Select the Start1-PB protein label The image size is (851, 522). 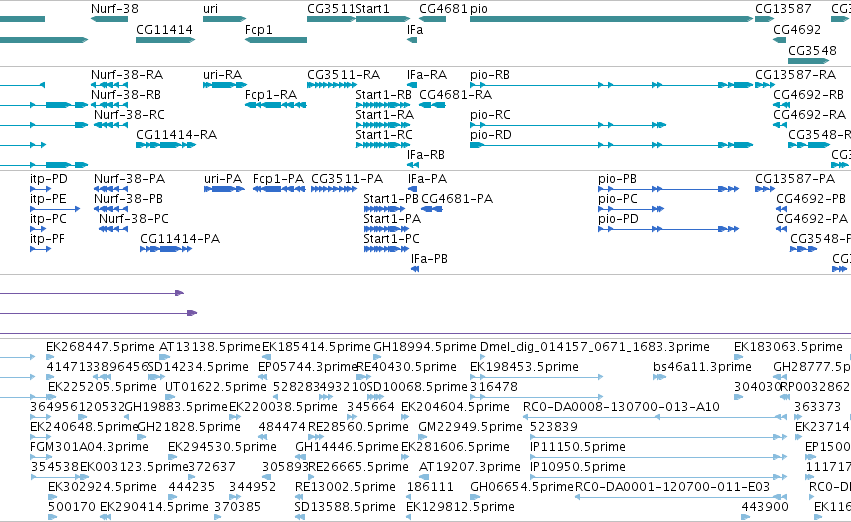[391, 199]
